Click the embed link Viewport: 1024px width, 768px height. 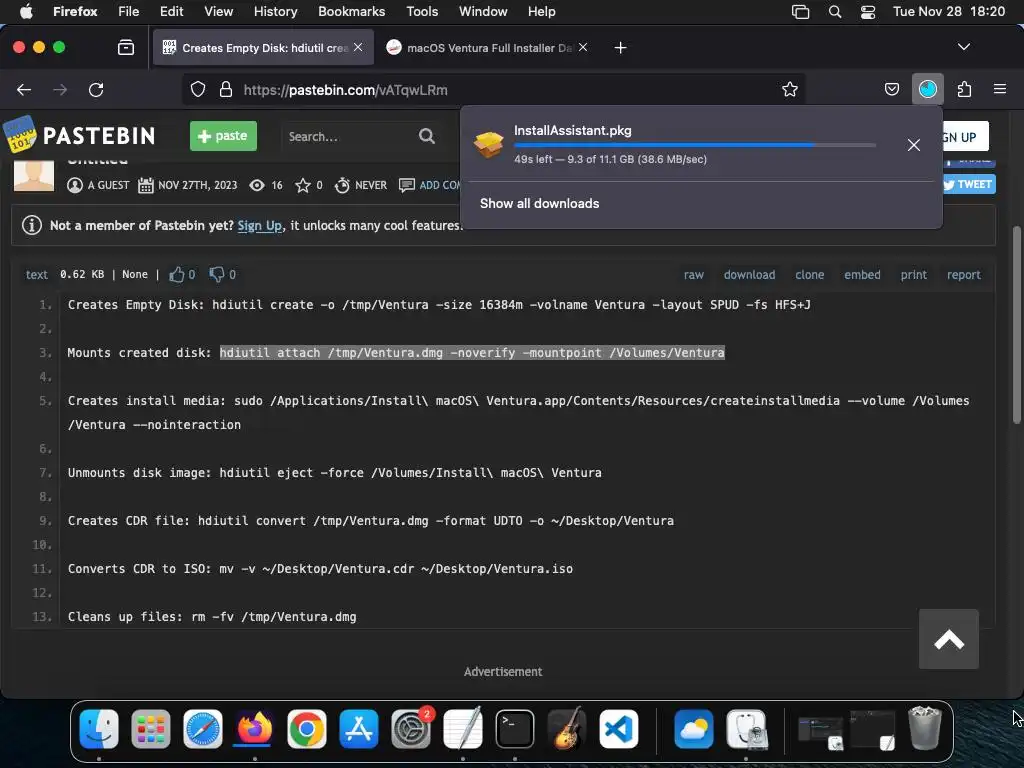coord(862,275)
